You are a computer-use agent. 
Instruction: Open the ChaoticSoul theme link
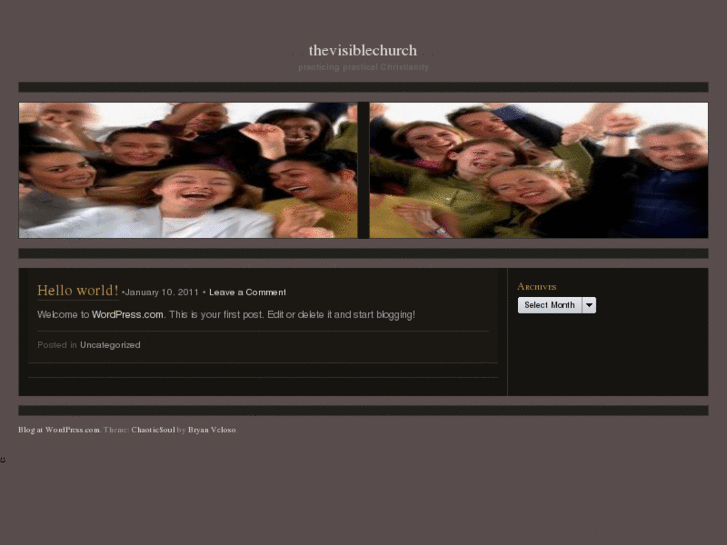click(x=153, y=430)
